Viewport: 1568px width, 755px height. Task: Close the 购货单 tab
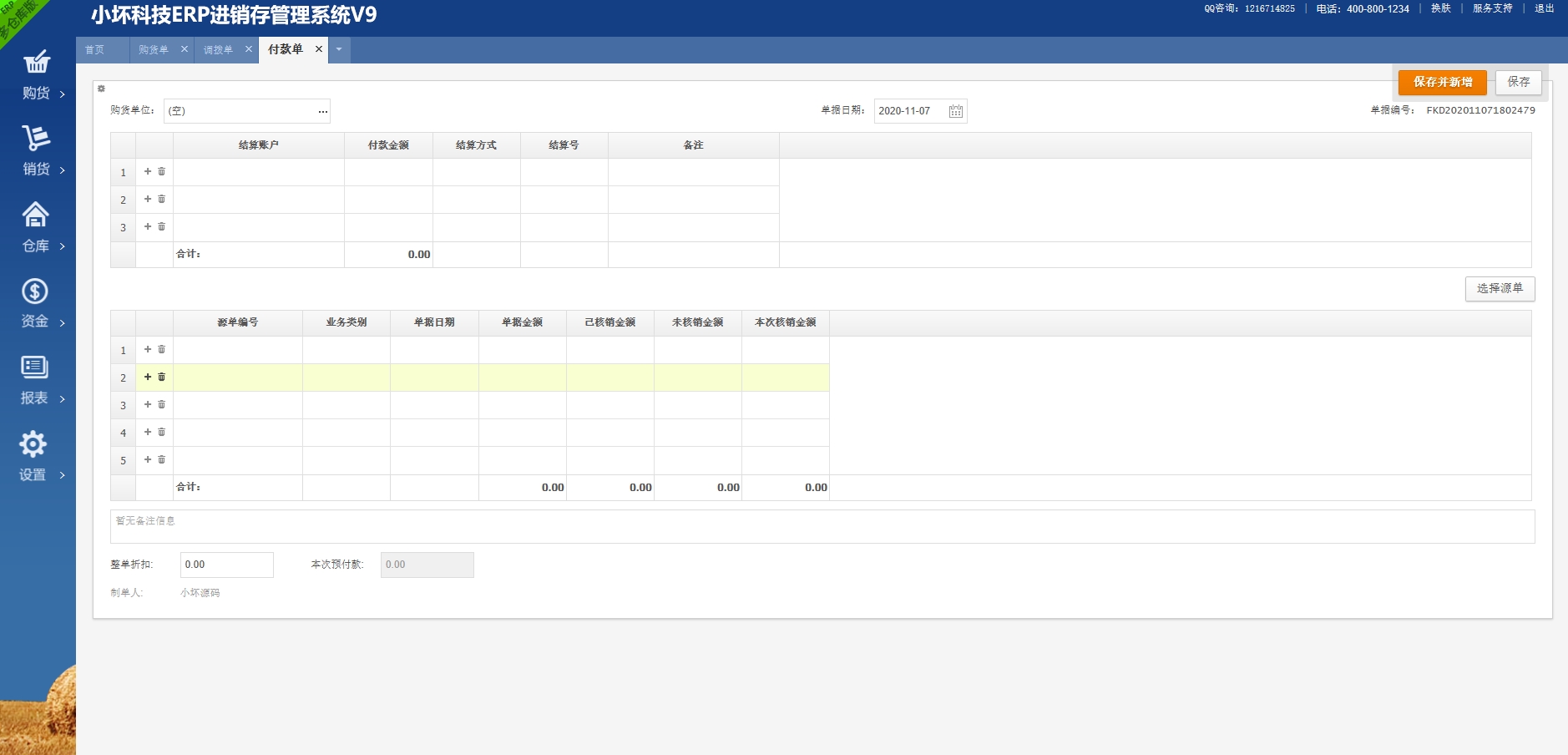click(x=185, y=49)
